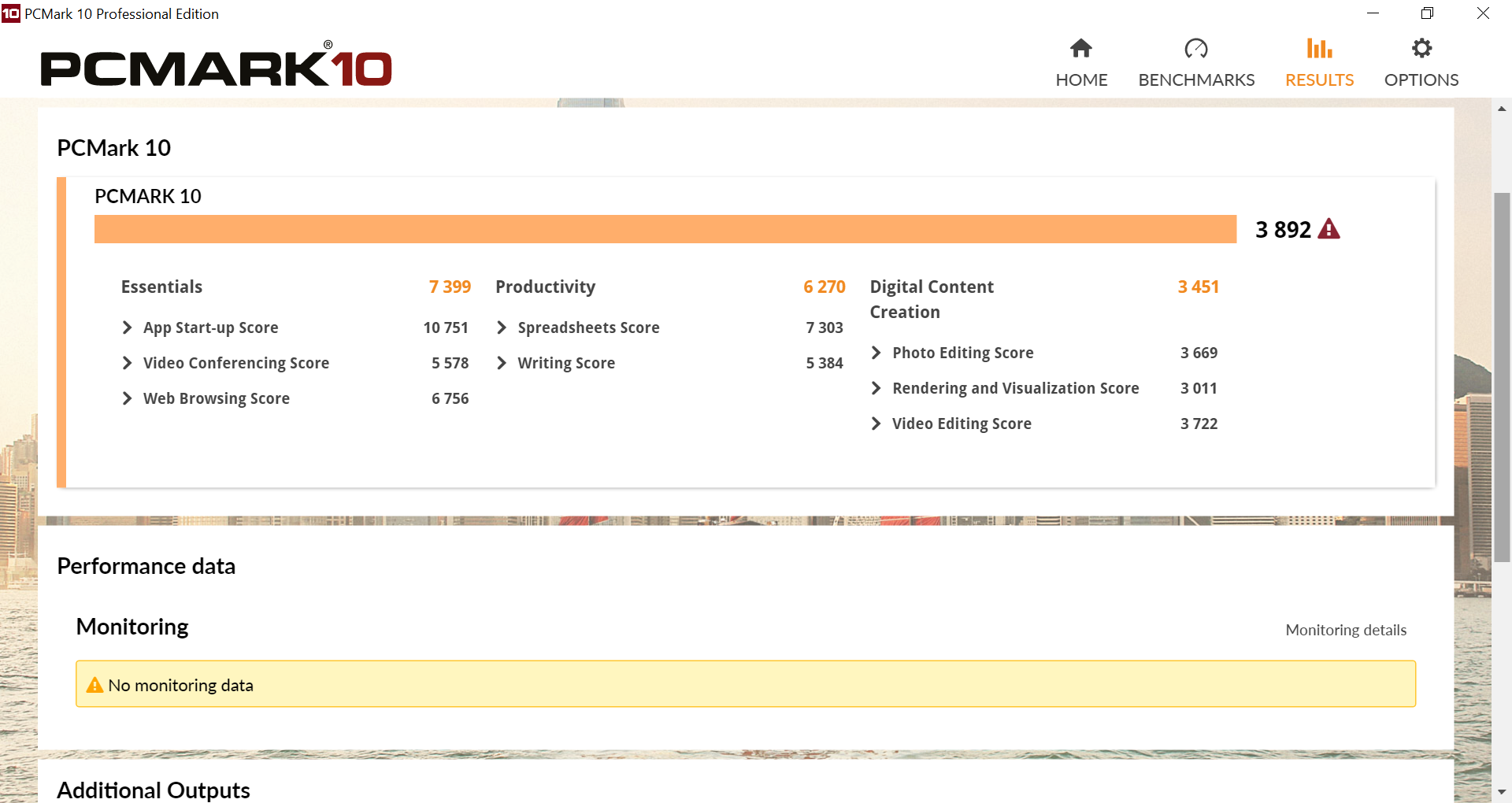The width and height of the screenshot is (1512, 803).
Task: Click the red warning triangle beside 3 892
Action: point(1329,229)
